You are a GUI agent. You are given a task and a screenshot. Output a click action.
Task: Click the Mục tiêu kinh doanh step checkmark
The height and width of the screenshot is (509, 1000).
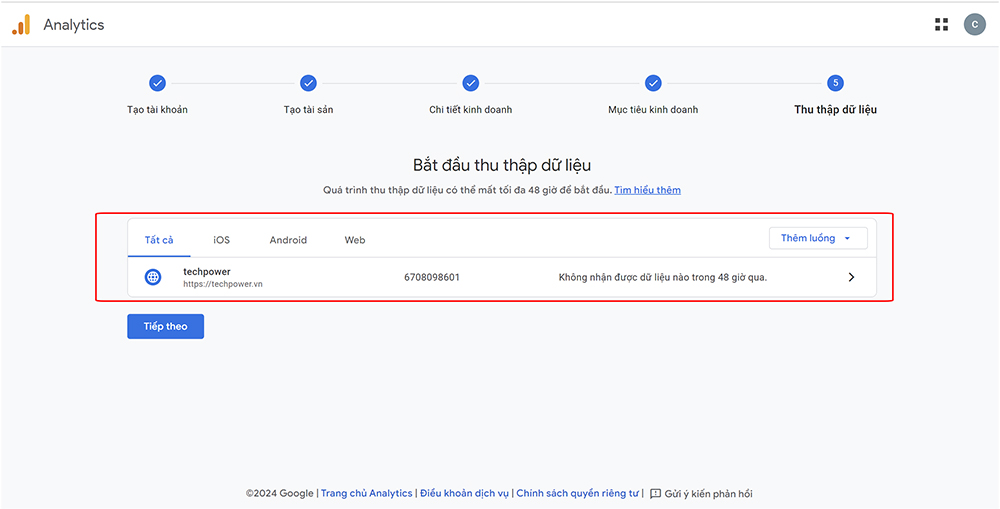[x=653, y=83]
